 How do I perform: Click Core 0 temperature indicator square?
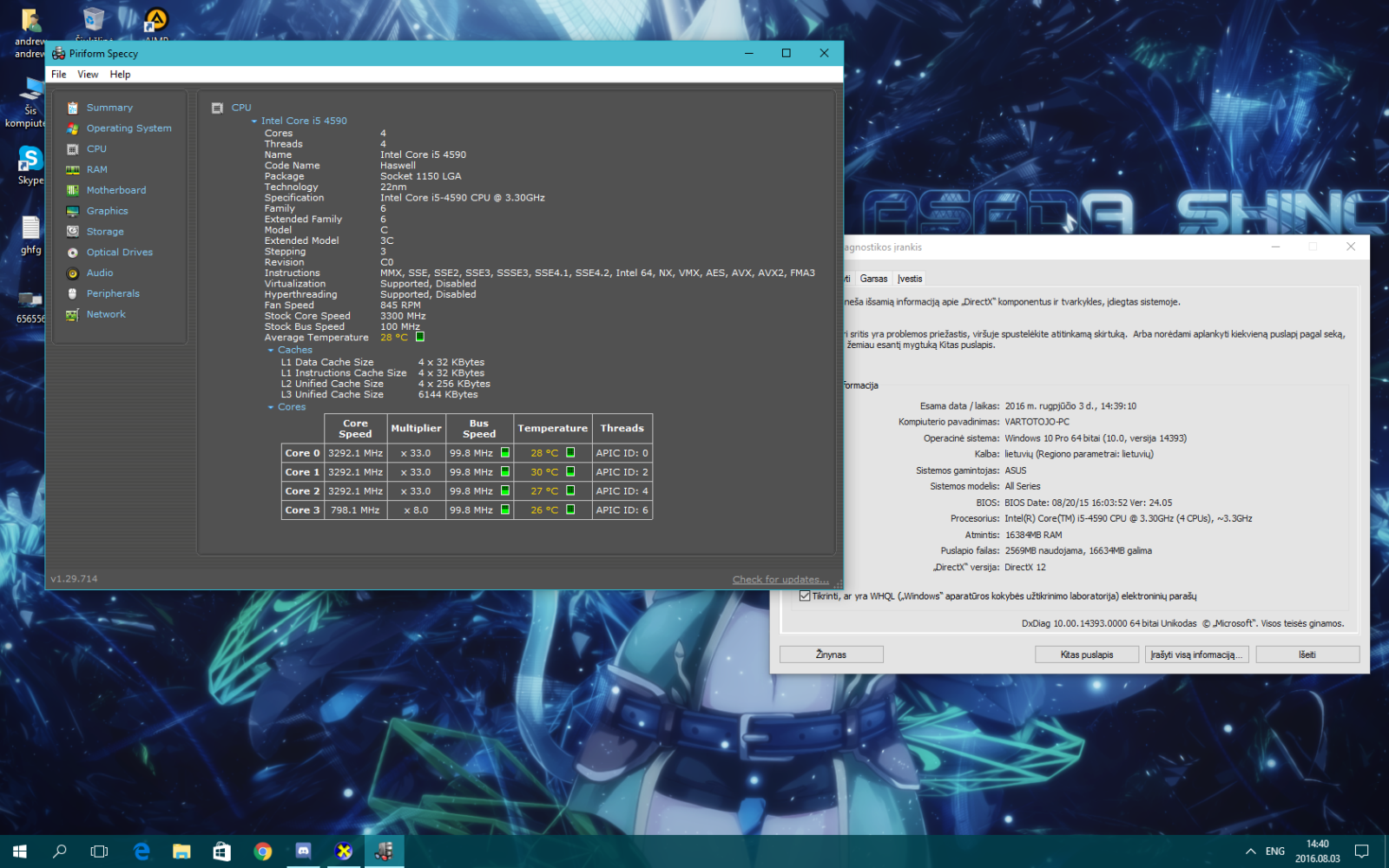570,452
